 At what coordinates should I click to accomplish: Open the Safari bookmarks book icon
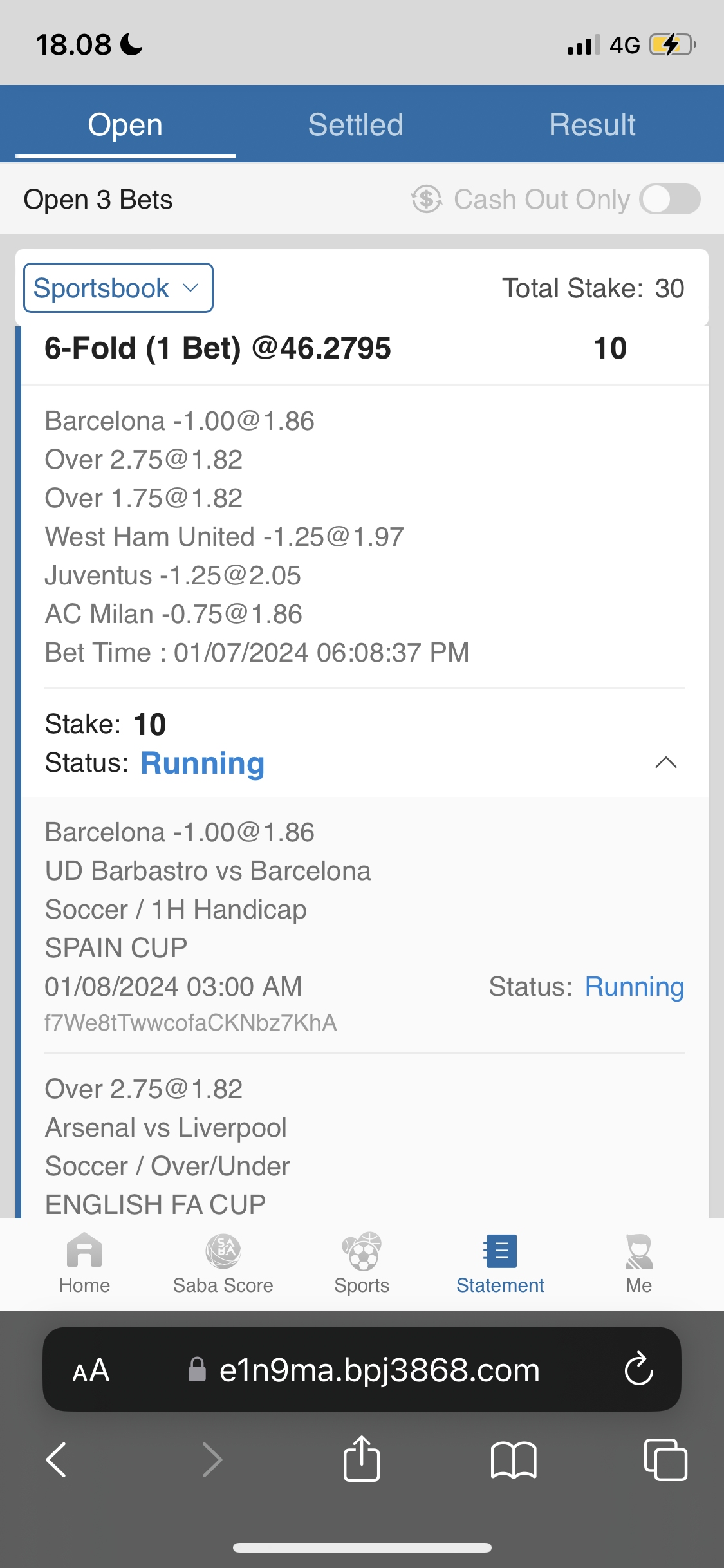[x=513, y=1459]
